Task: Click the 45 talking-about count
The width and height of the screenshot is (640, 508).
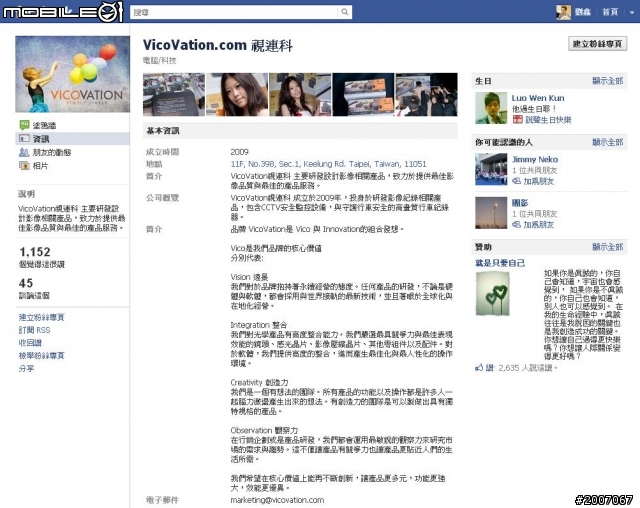Action: click(x=26, y=283)
